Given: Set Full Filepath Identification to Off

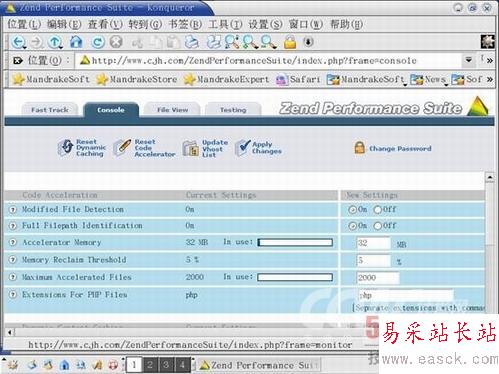Looking at the screenshot, I should click(378, 226).
